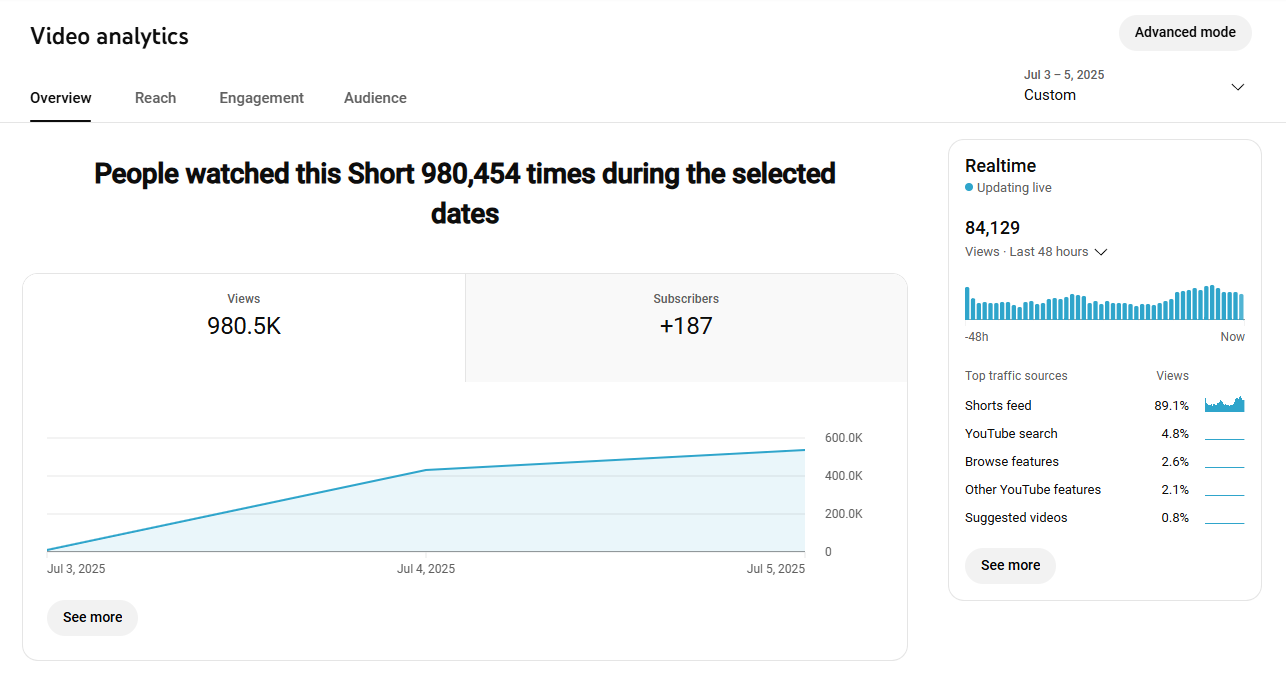Click the blue Updating live dot

coord(969,188)
